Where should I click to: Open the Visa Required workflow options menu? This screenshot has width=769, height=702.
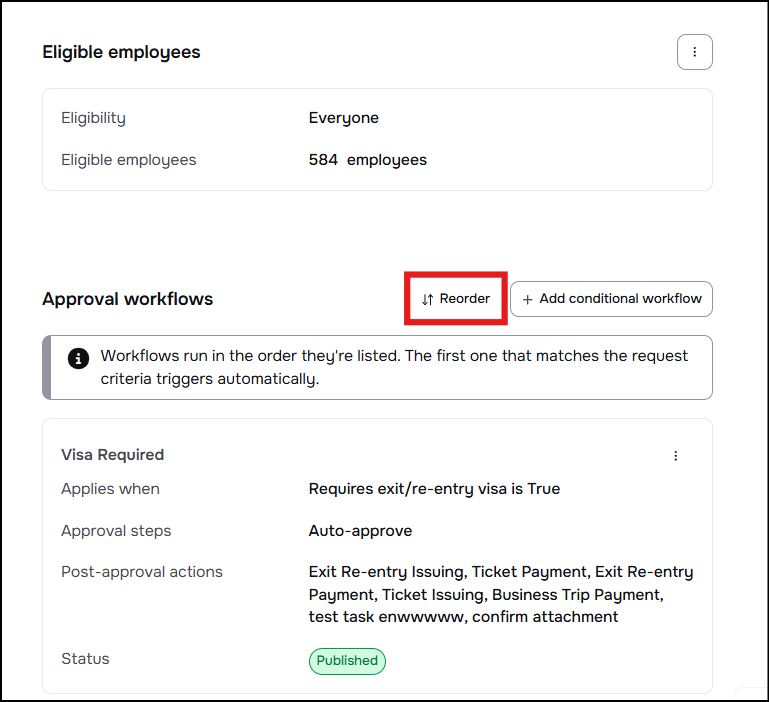pos(675,456)
